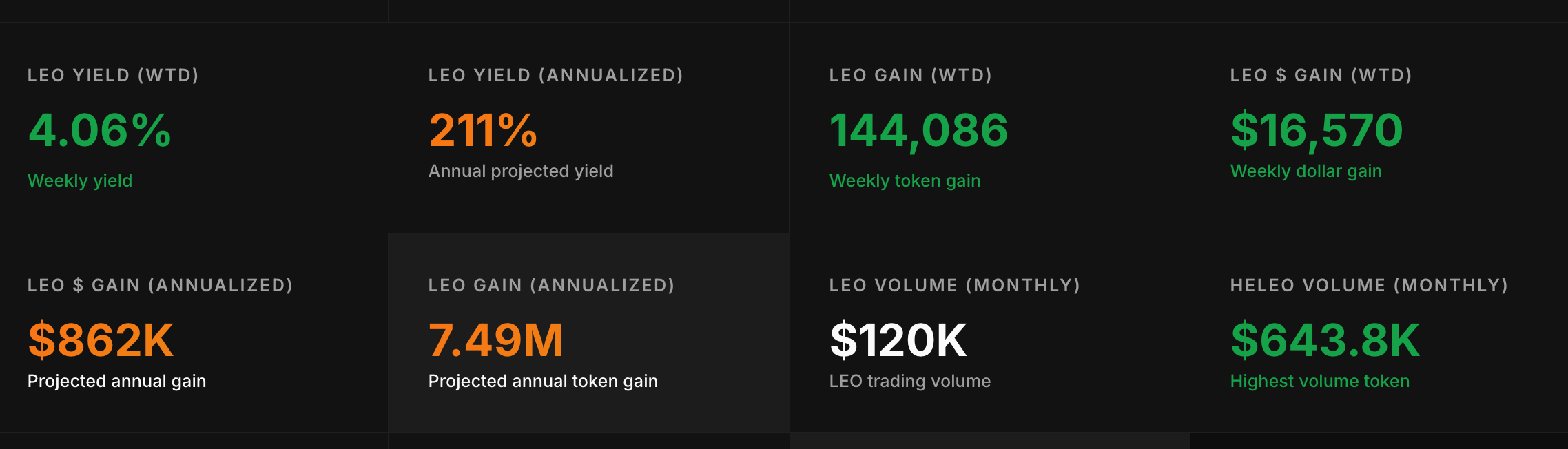Click the LEO $ Gain (Annualized) heading
1568x449 pixels.
160,285
